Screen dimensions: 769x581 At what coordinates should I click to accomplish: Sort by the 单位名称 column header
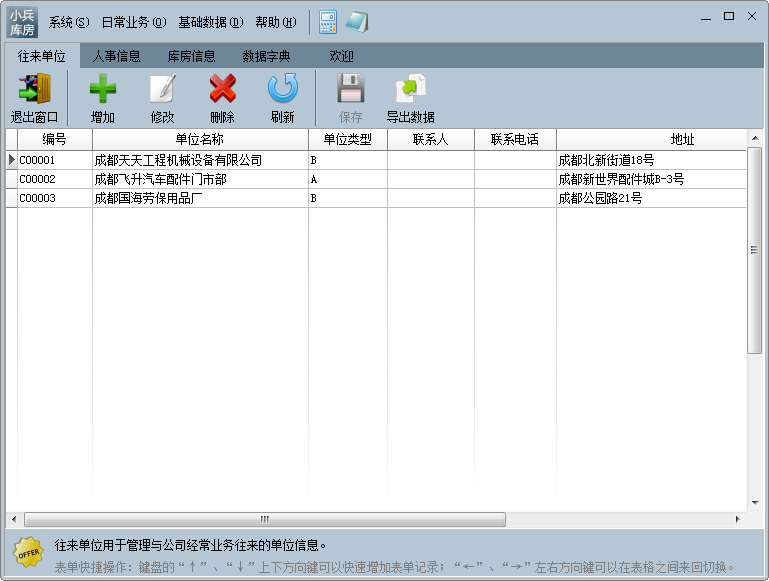200,139
